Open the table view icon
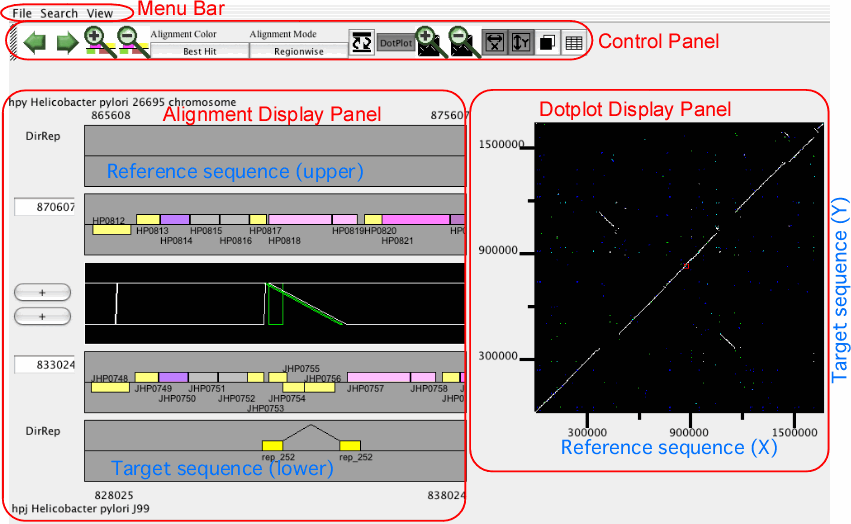Viewport: 851px width, 524px height. (574, 43)
